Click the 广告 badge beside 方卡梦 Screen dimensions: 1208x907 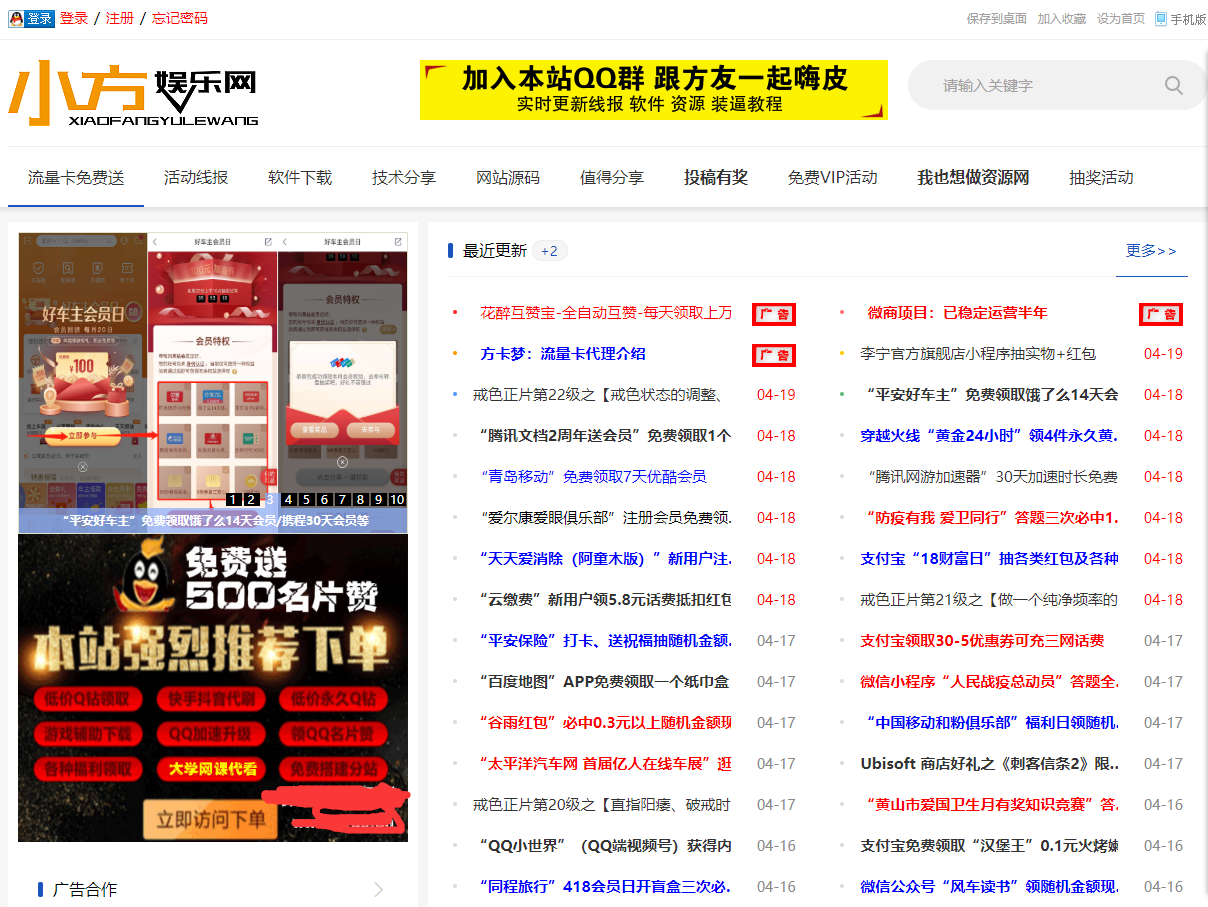pos(773,354)
